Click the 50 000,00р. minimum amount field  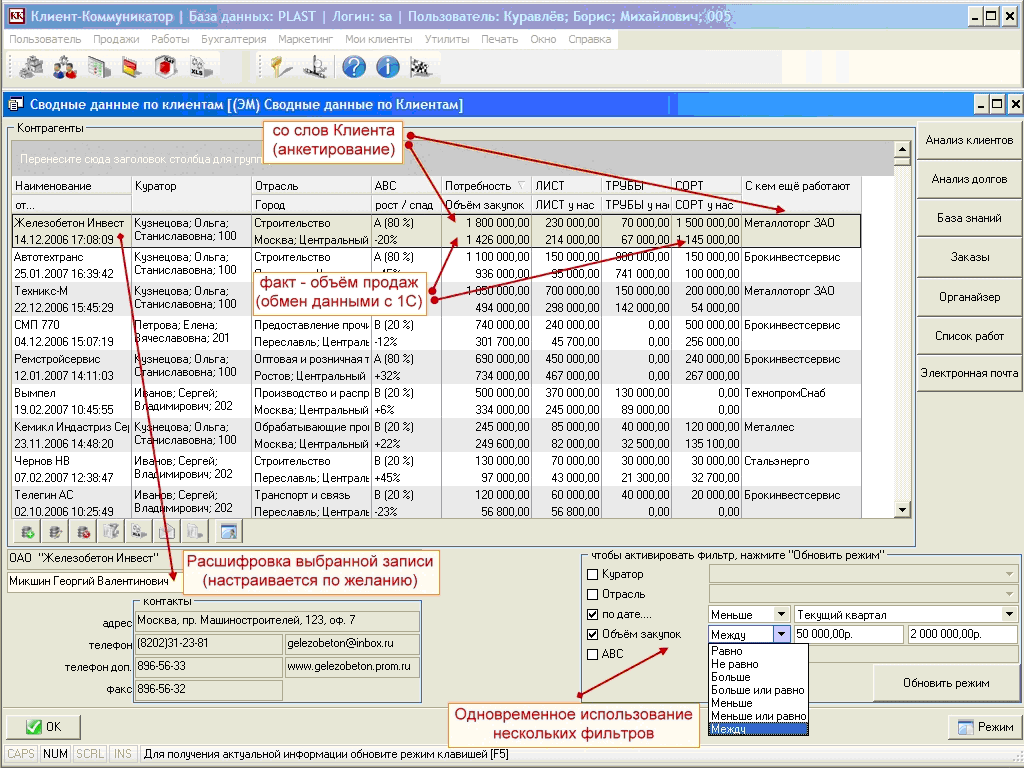[x=847, y=634]
